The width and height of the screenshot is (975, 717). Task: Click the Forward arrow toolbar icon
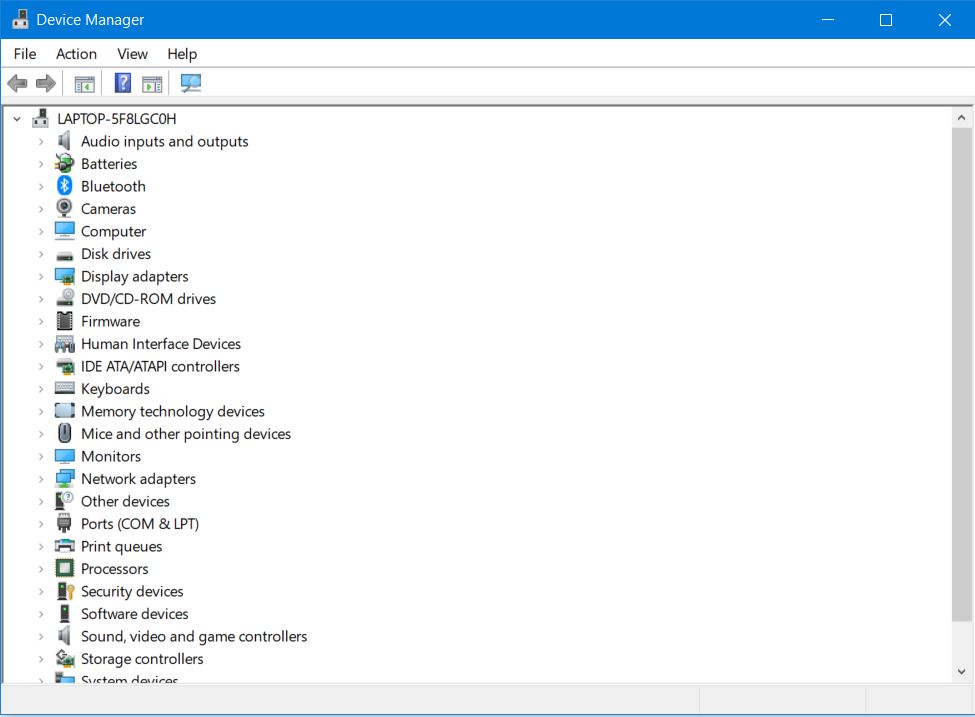[x=45, y=83]
